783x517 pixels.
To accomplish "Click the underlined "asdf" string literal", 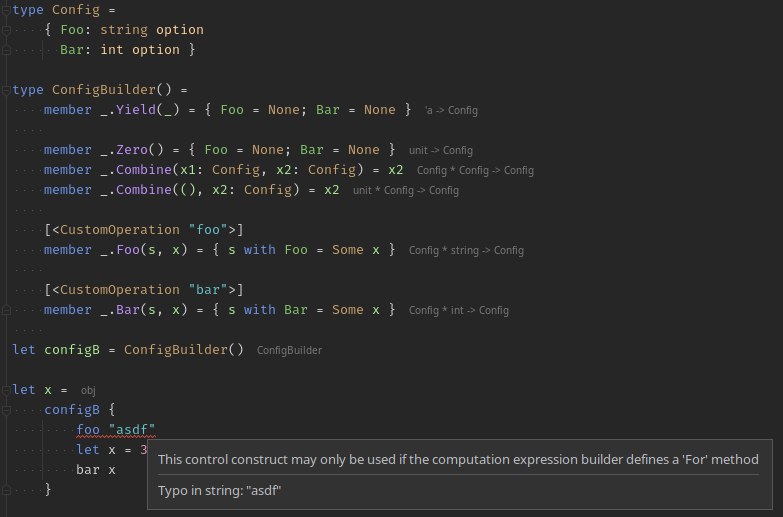I will tap(132, 430).
